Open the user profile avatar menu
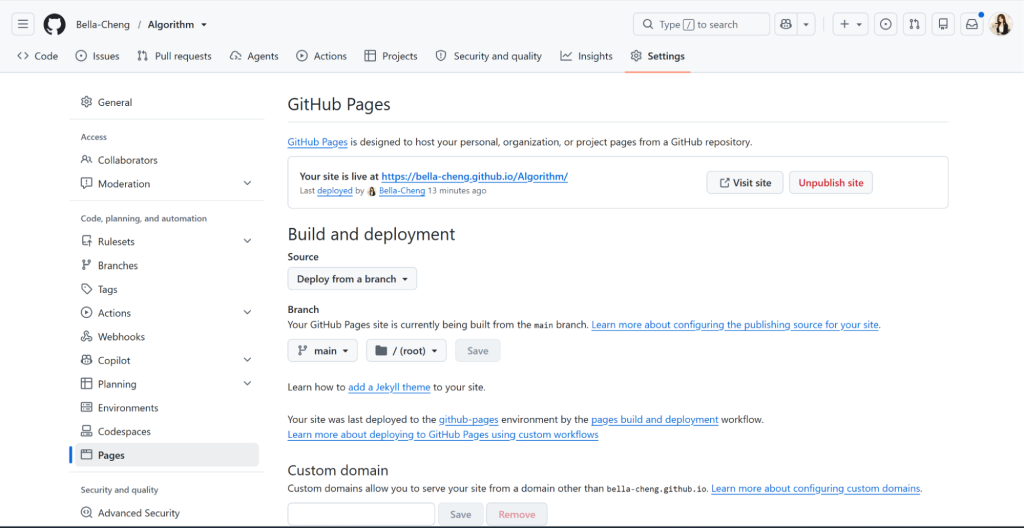Image resolution: width=1024 pixels, height=528 pixels. coord(1000,24)
